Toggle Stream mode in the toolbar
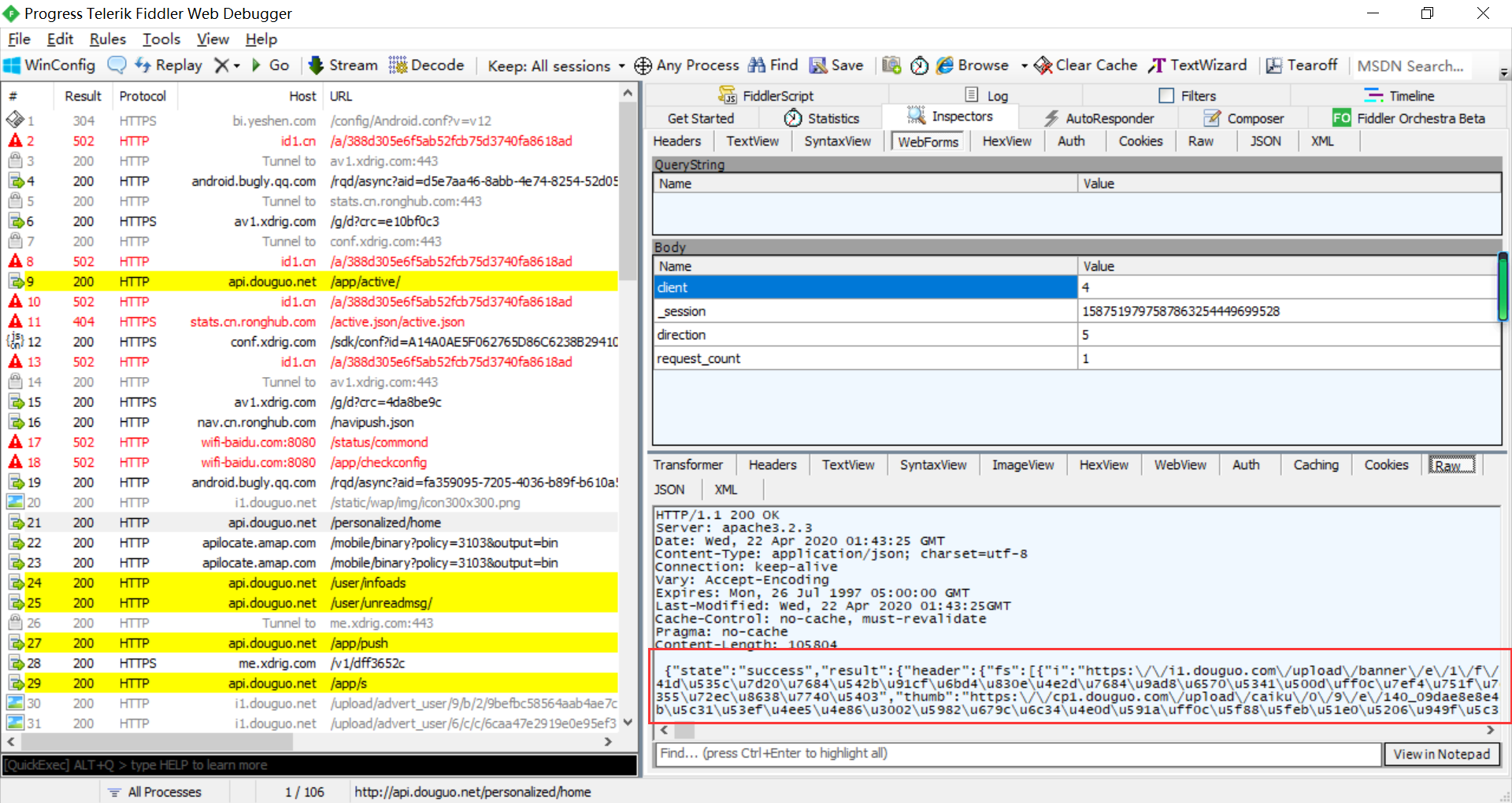The image size is (1512, 803). coord(343,65)
